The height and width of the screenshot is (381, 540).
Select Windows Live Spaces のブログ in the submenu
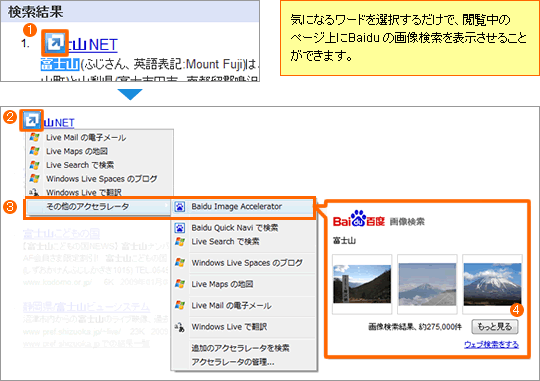tap(243, 263)
